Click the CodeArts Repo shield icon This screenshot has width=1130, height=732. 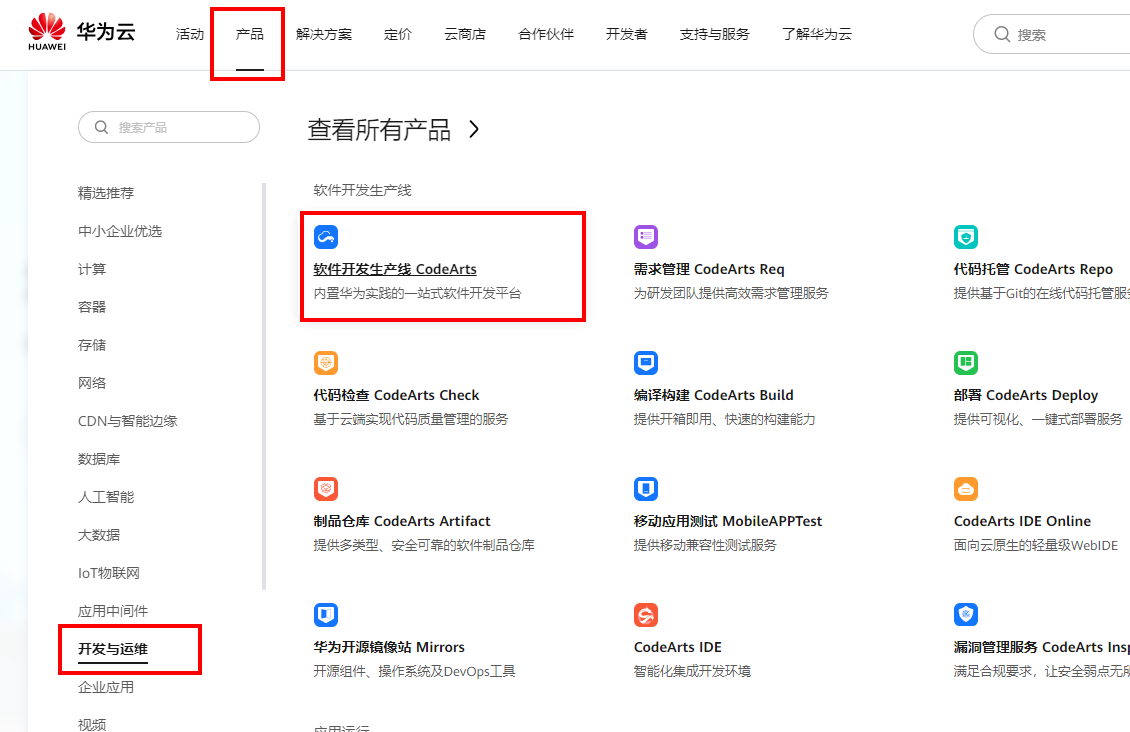[x=966, y=237]
